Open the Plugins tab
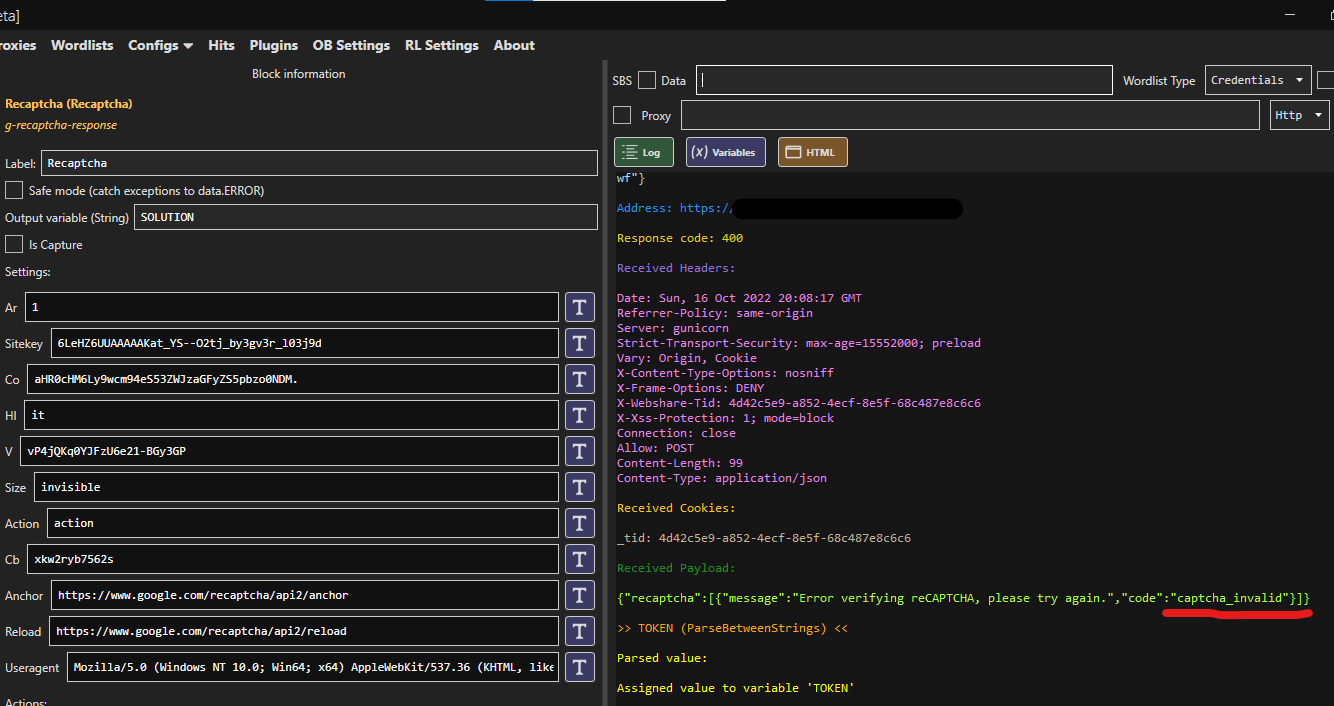 click(274, 45)
